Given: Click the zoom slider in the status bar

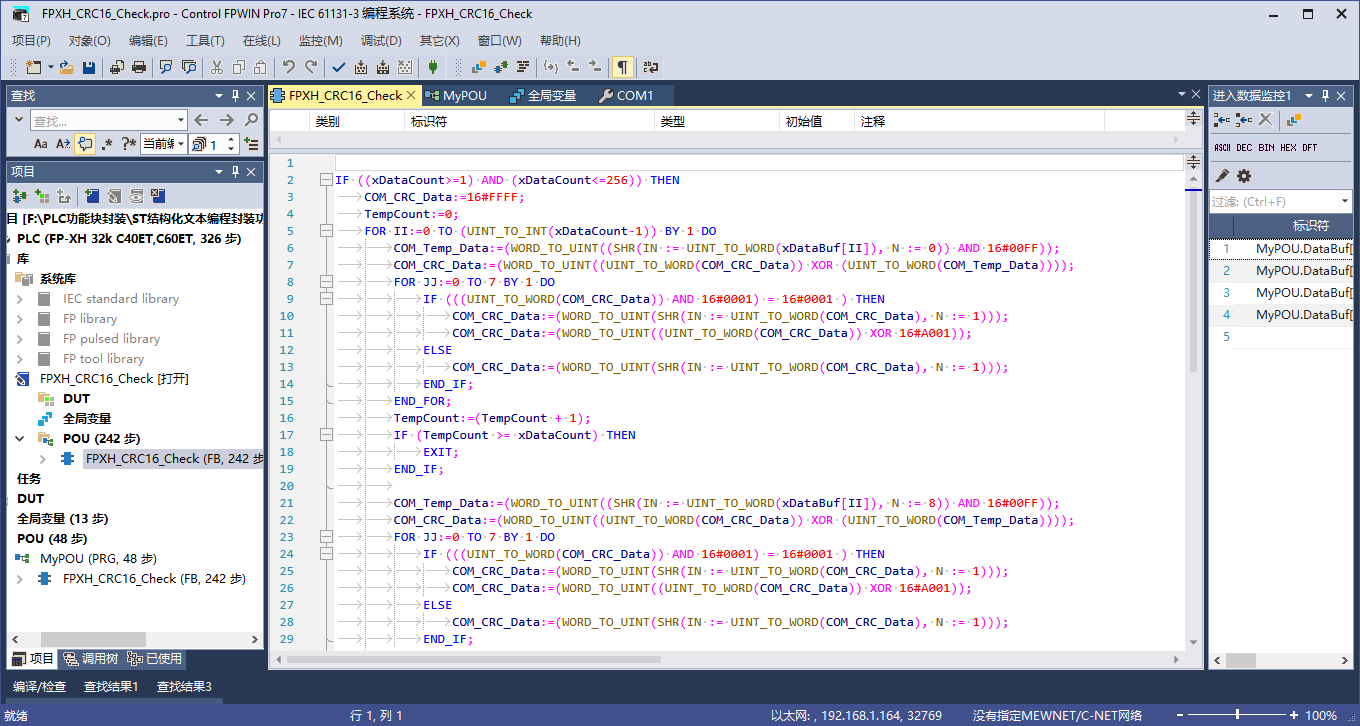Looking at the screenshot, I should point(1238,715).
